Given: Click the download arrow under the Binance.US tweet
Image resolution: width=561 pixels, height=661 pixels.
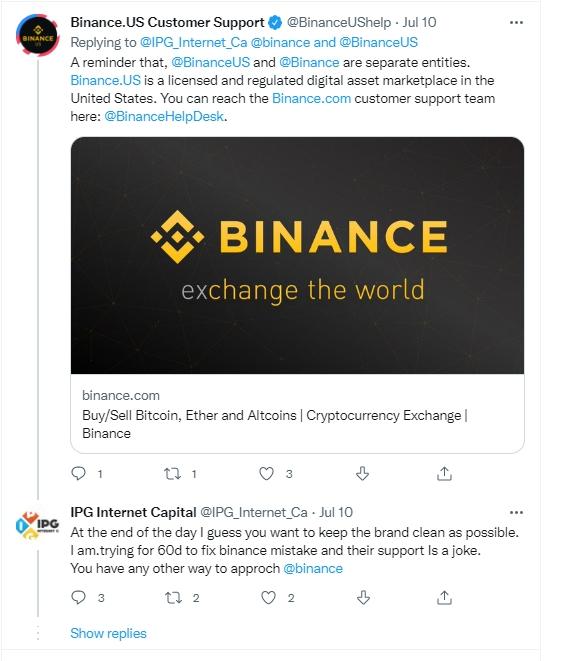Looking at the screenshot, I should tap(362, 473).
